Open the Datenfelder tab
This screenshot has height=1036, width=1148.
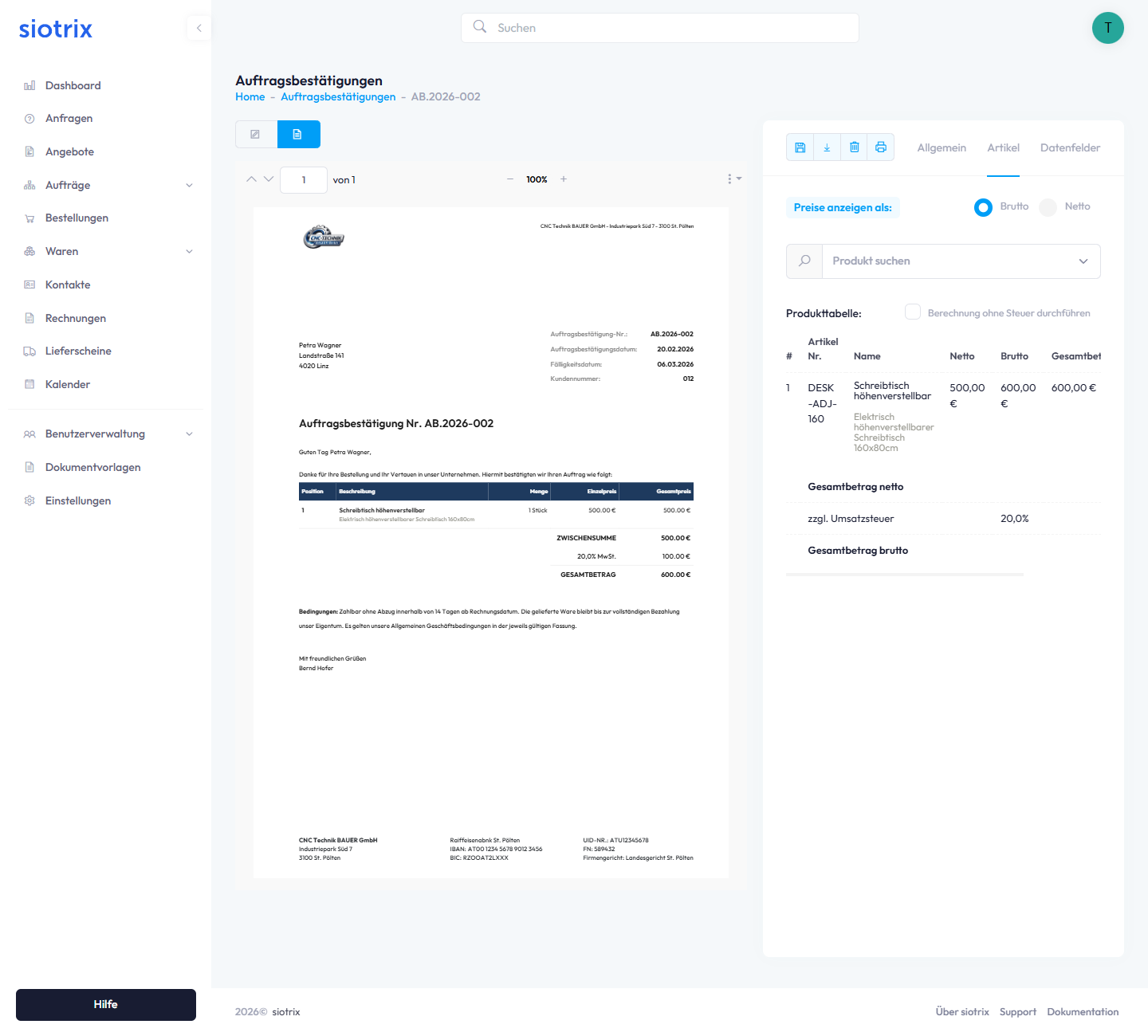(1070, 148)
